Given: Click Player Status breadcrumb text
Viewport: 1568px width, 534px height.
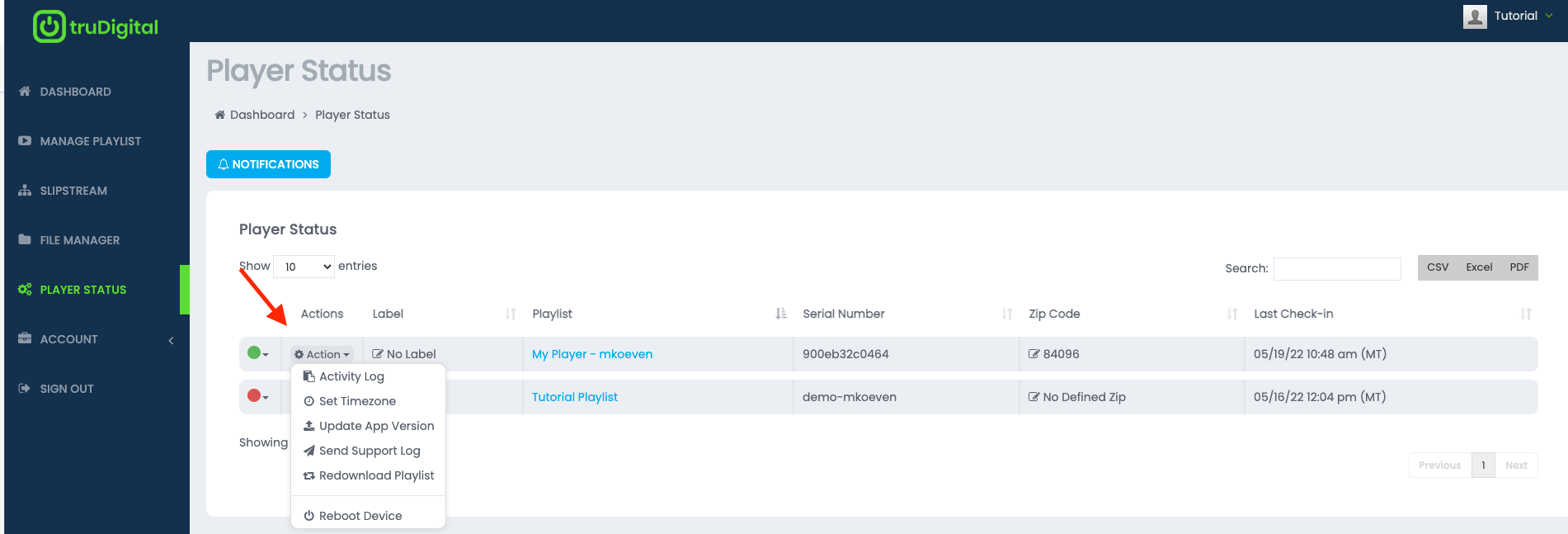Looking at the screenshot, I should [352, 115].
